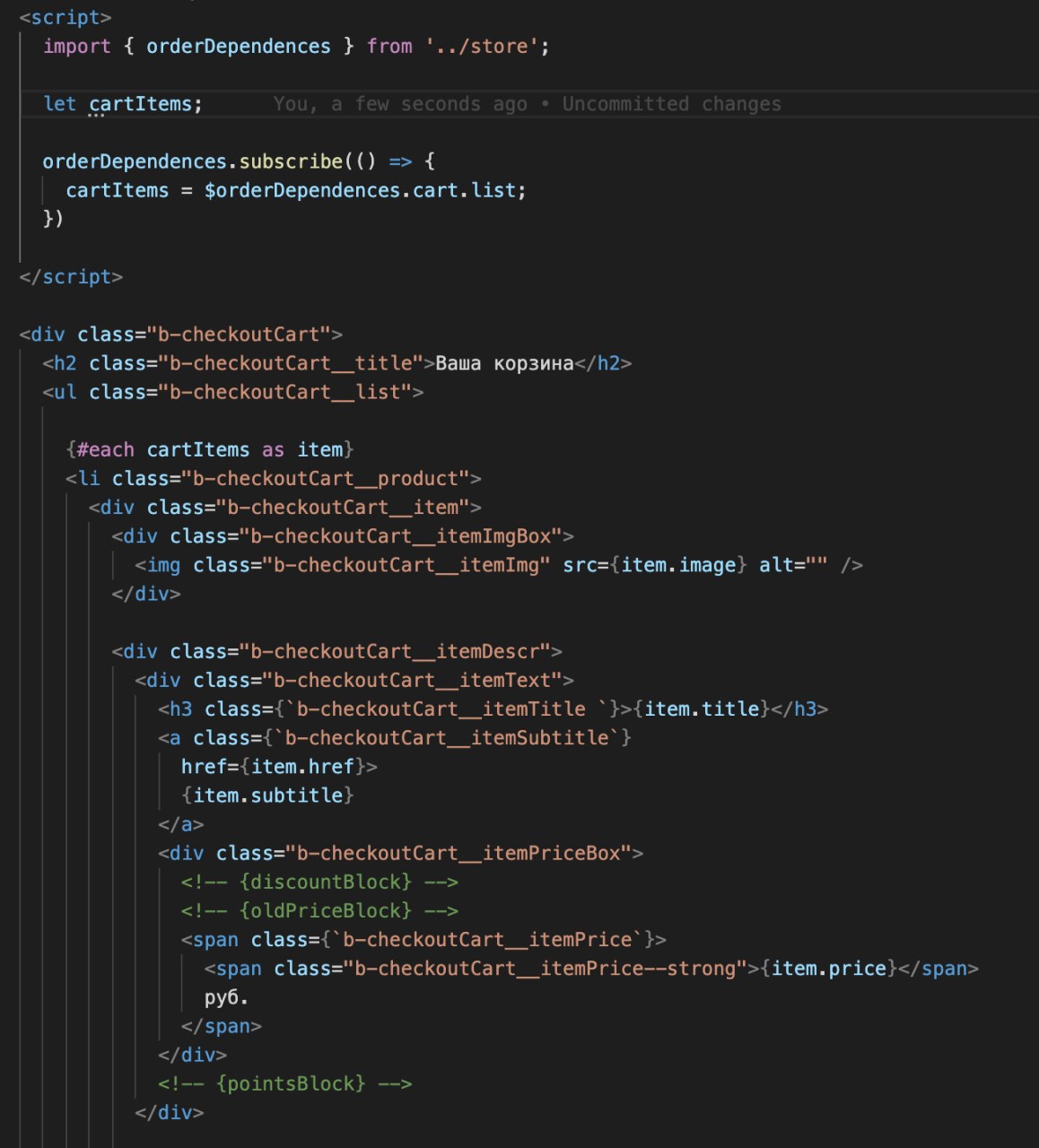Select the "b-checkoutCart__itemPrice--strong" class value

[x=546, y=968]
